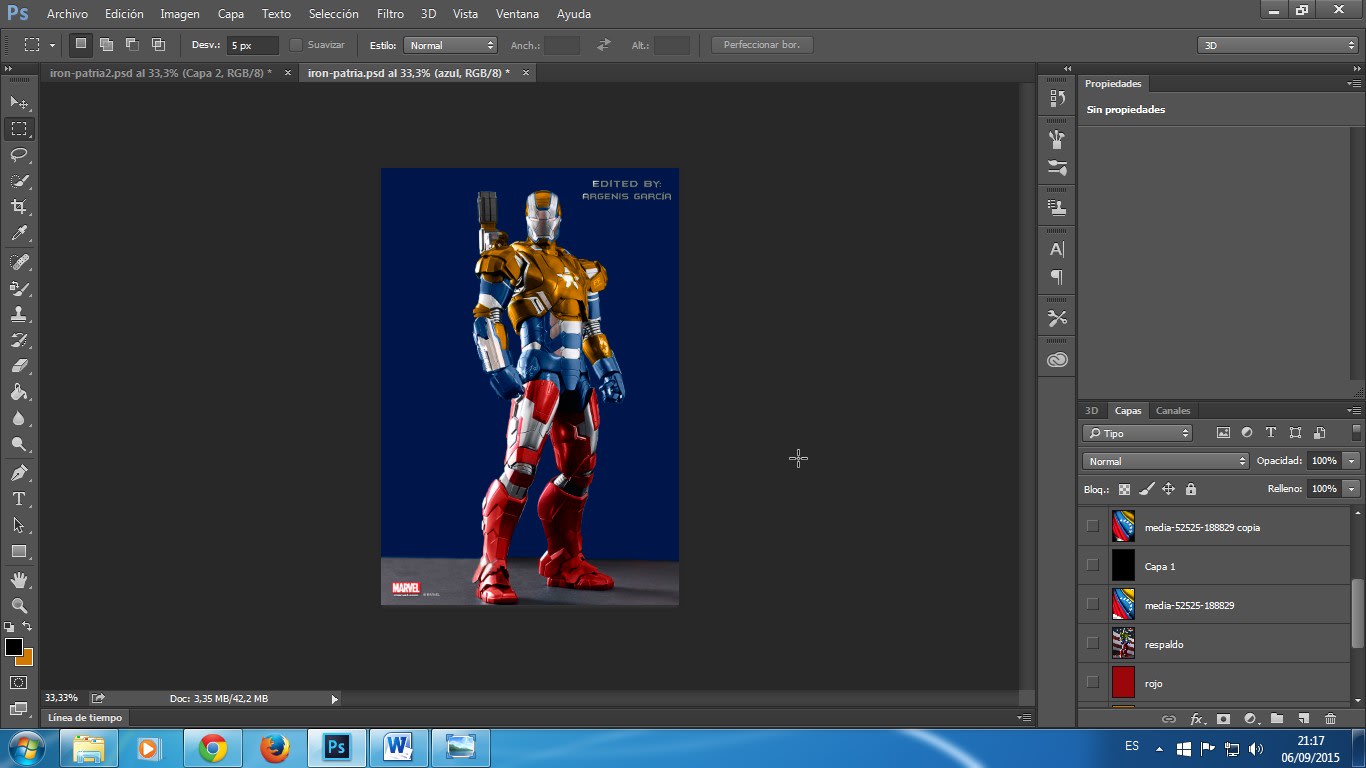Select the Path Selection tool
Screen dimensions: 1366x768
19,524
